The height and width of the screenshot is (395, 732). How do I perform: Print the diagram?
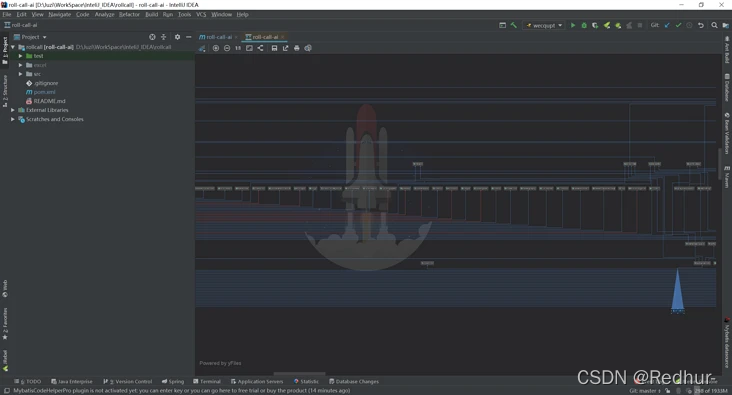pos(296,48)
